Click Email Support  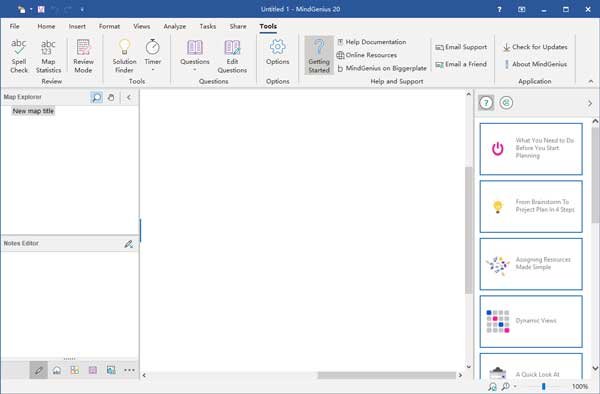(461, 47)
